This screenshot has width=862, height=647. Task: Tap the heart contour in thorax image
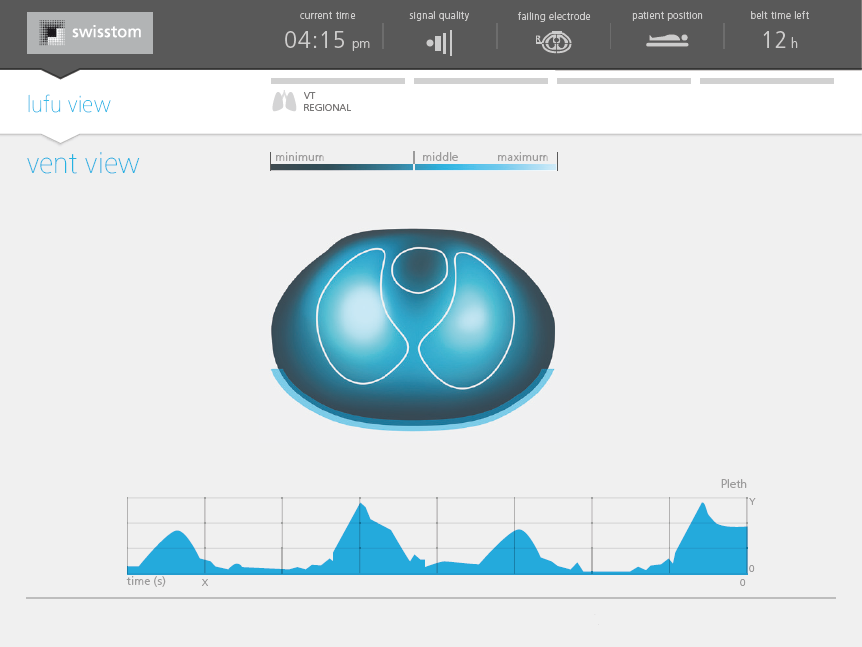[x=420, y=270]
